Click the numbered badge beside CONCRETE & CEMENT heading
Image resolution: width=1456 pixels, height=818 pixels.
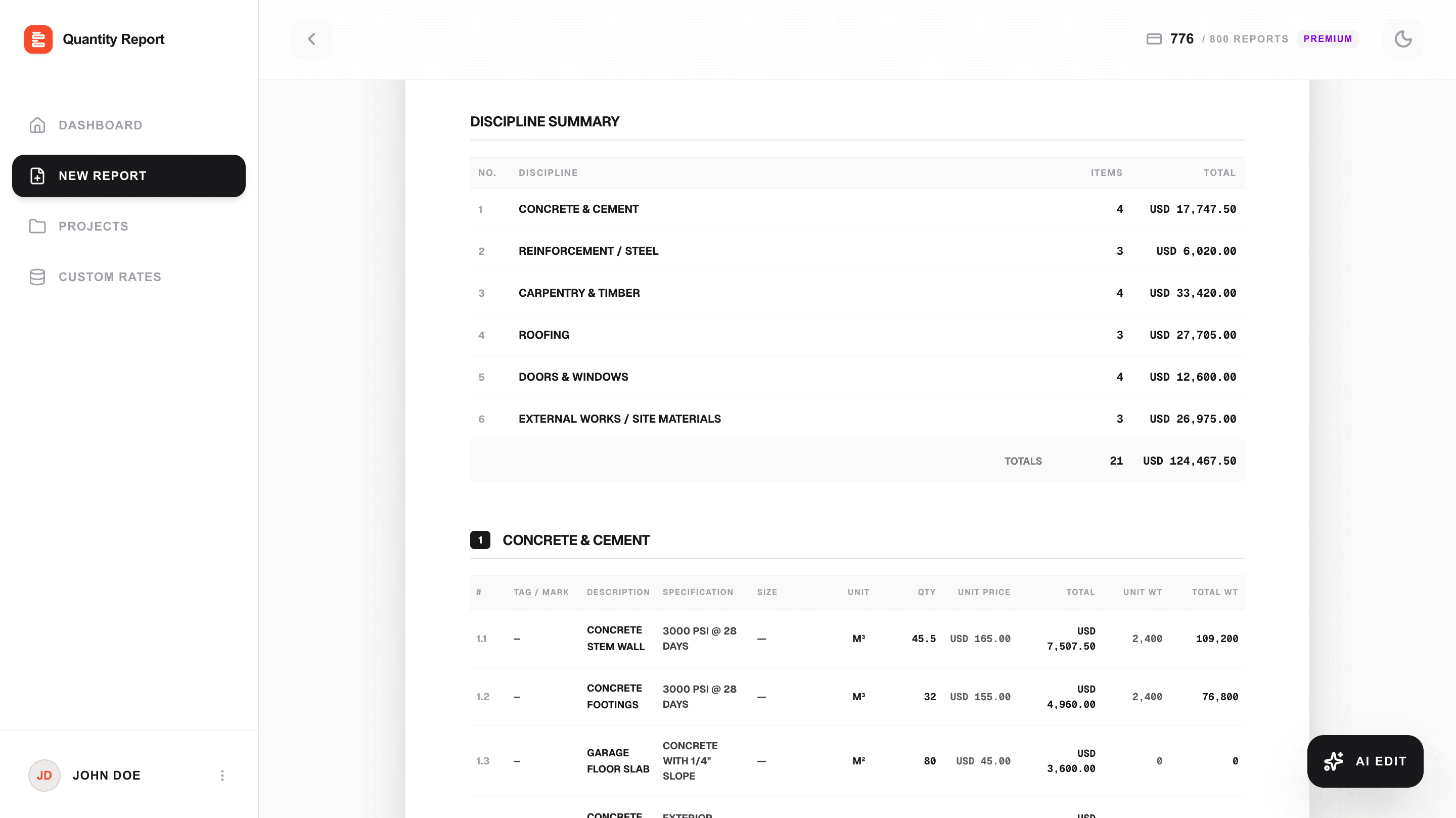point(480,540)
